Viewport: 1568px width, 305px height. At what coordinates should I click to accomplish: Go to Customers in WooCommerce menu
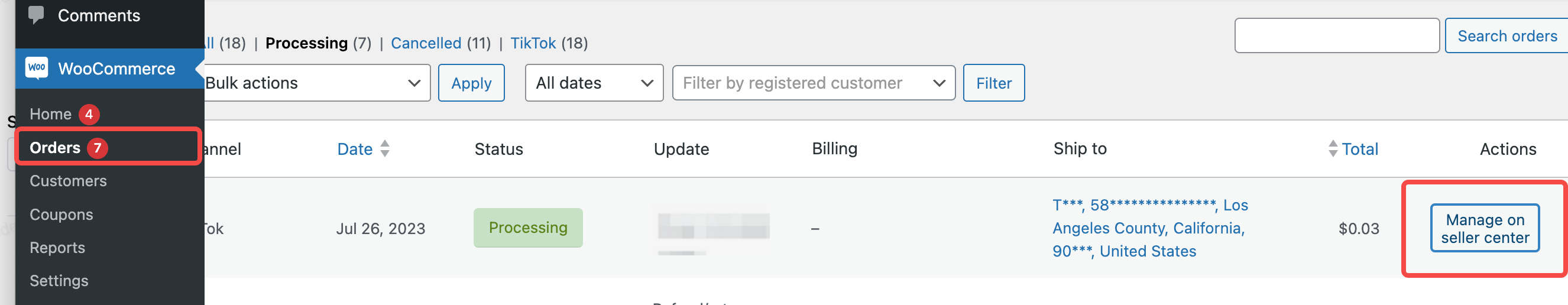(x=68, y=181)
